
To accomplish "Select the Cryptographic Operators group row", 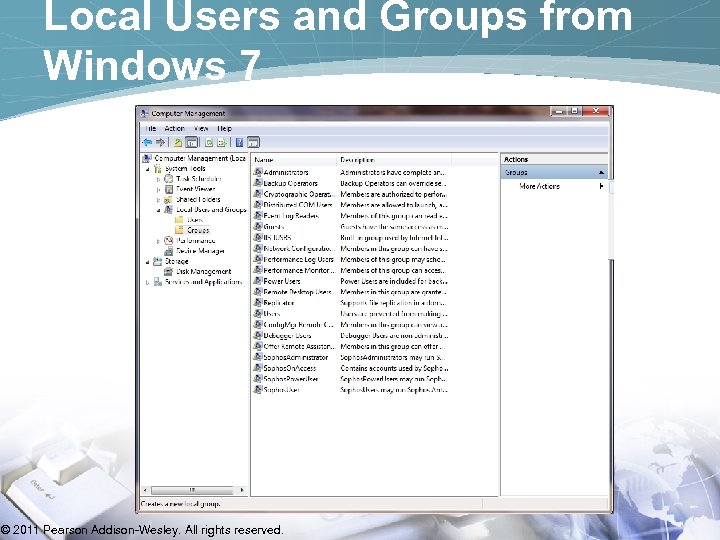I will [x=351, y=194].
